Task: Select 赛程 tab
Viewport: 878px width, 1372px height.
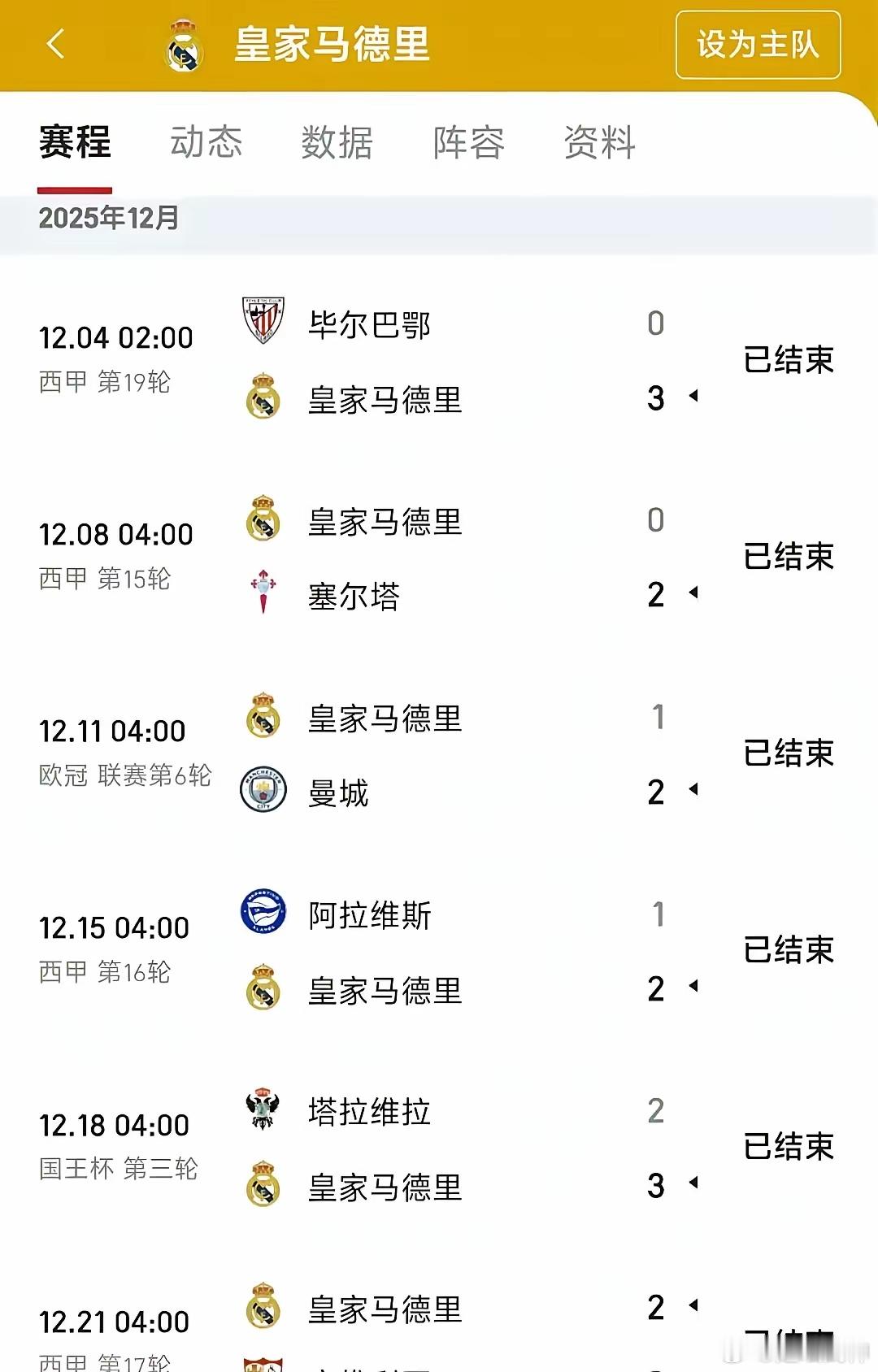Action: (x=75, y=142)
